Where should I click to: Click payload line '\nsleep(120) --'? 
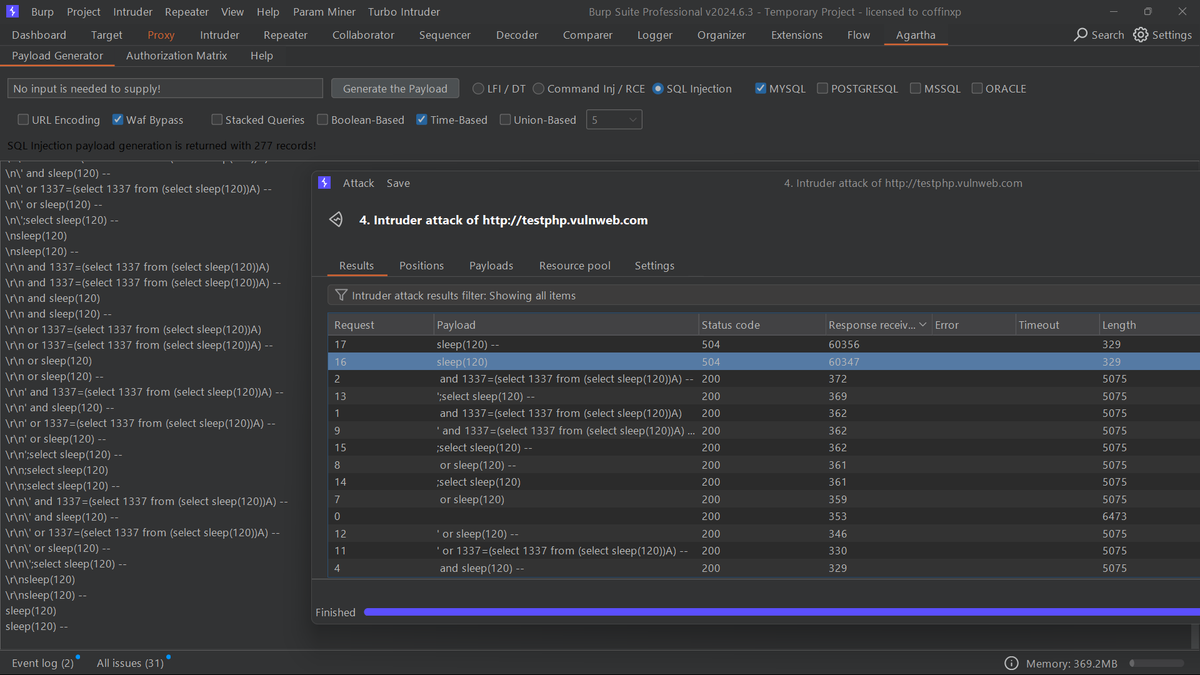(x=42, y=251)
